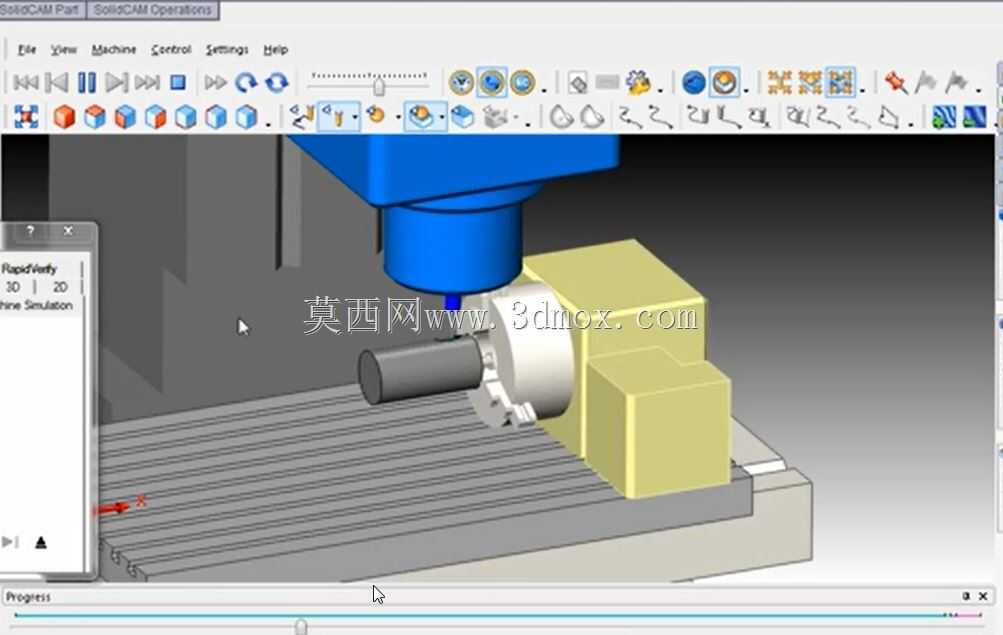This screenshot has height=635, width=1003.
Task: Open the Settings menu
Action: (x=226, y=50)
